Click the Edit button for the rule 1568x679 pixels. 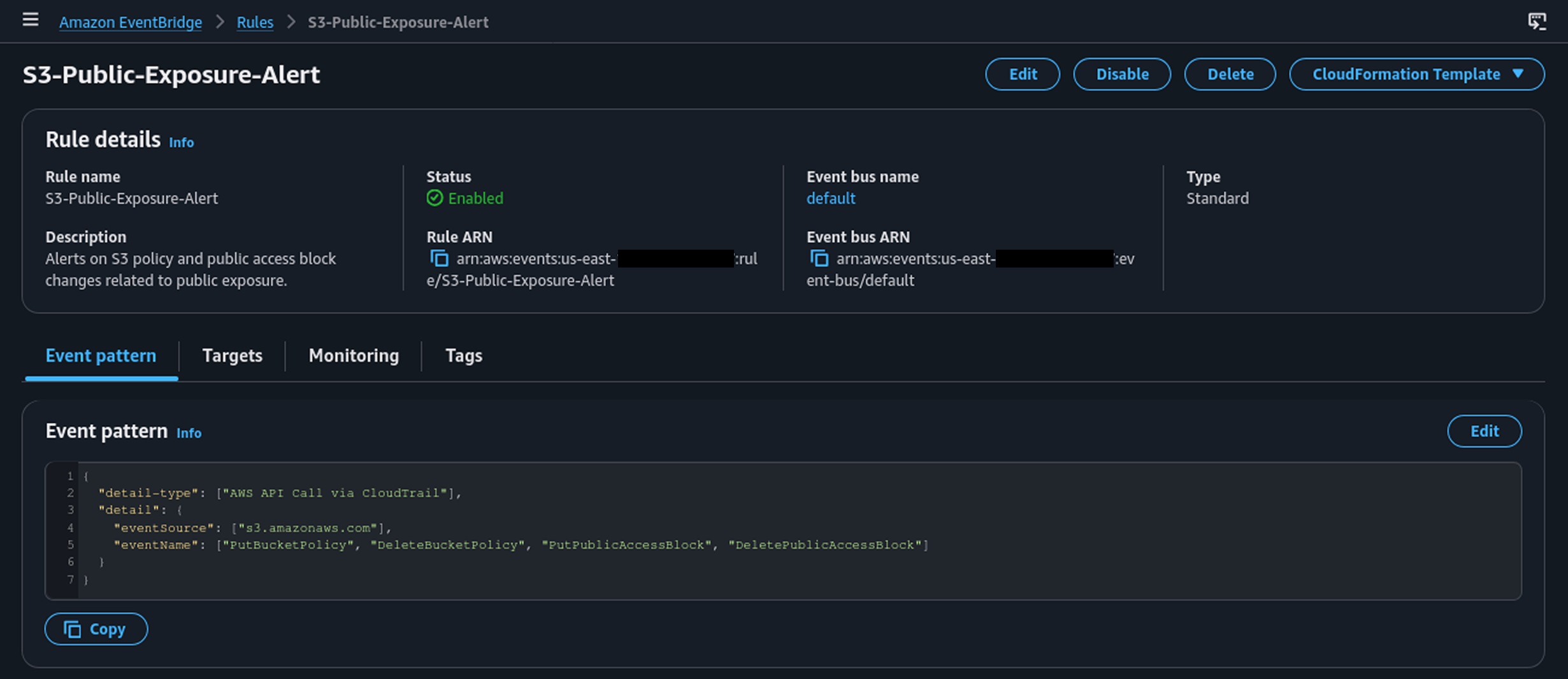pos(1023,74)
